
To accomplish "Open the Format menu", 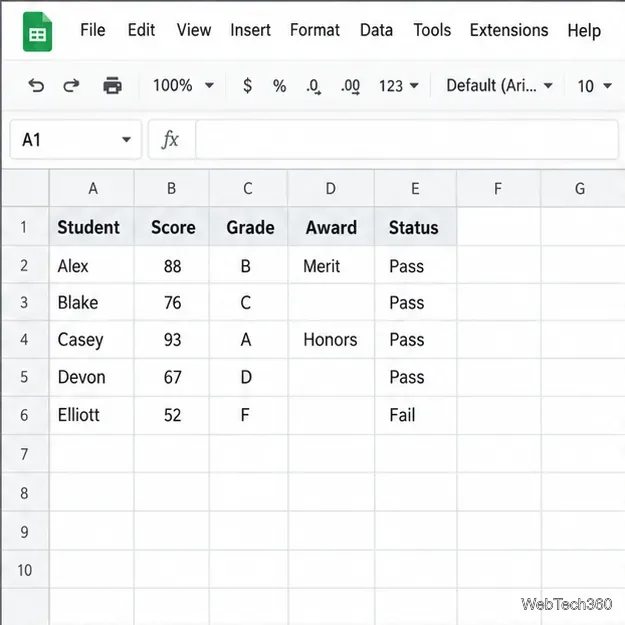I will point(314,30).
